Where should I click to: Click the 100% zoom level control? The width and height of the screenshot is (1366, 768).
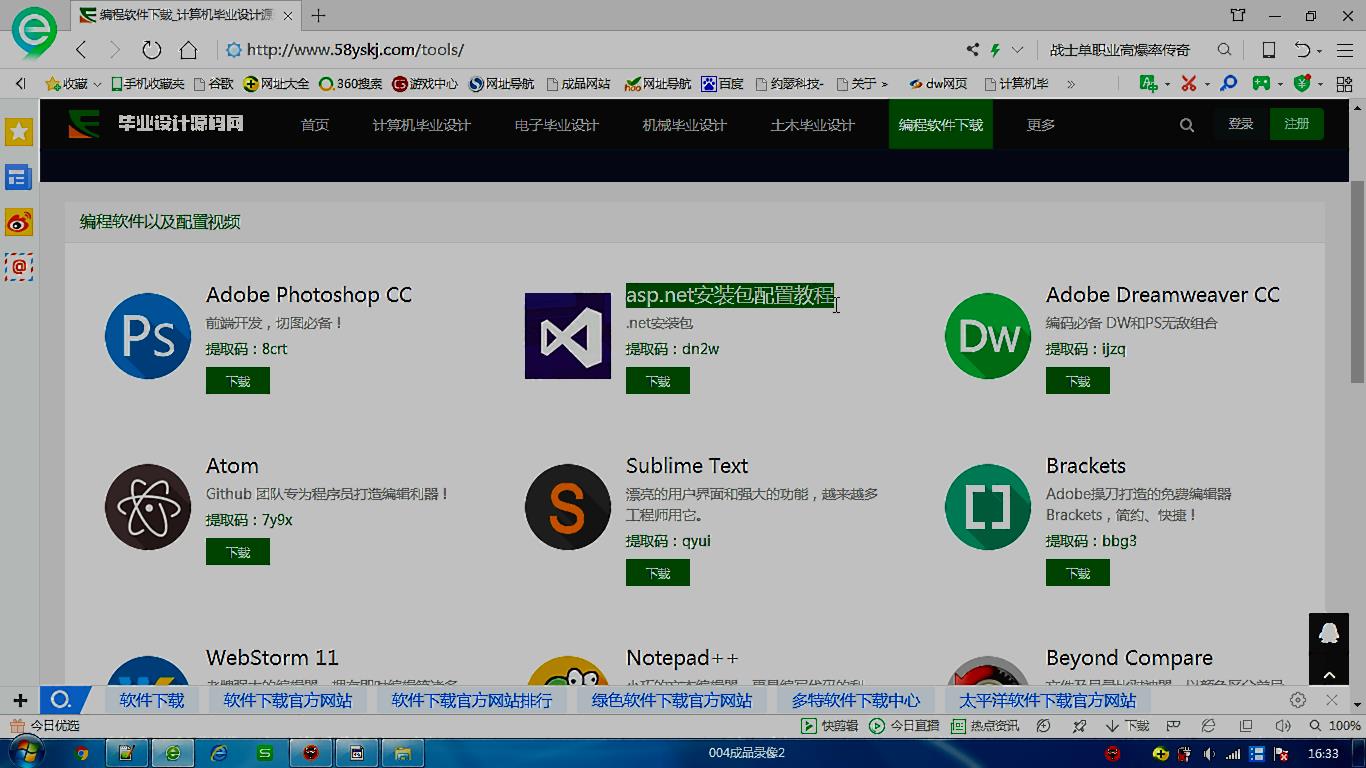point(1335,726)
